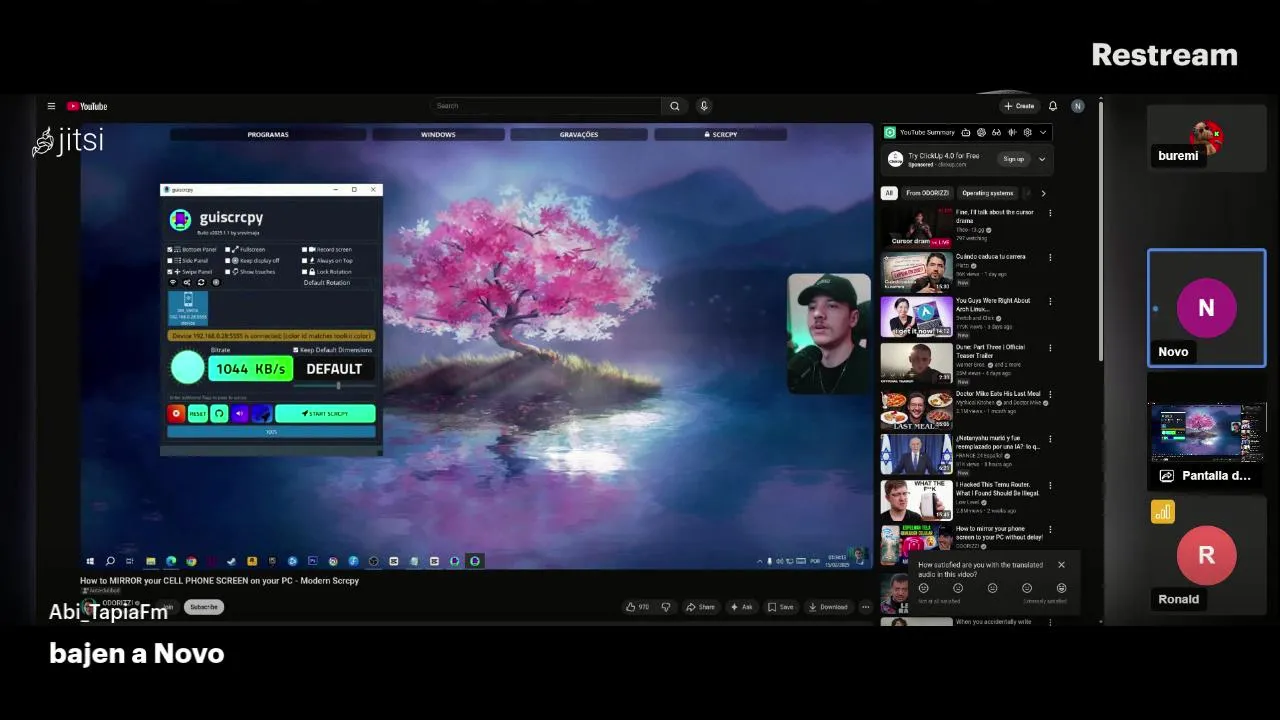
Task: Open options for Dune: Part Three teaser
Action: point(1050,348)
